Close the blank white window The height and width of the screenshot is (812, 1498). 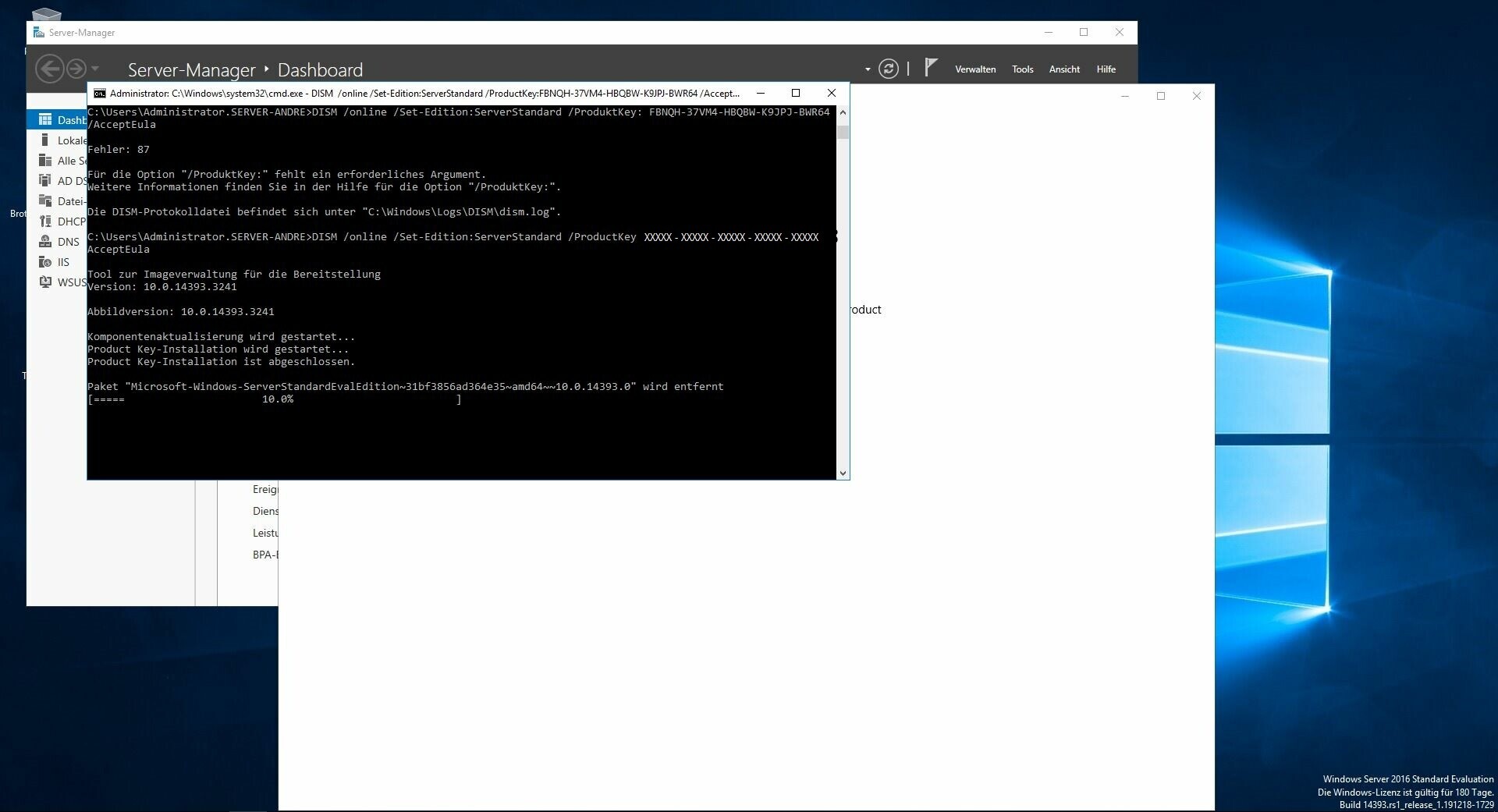[1197, 96]
